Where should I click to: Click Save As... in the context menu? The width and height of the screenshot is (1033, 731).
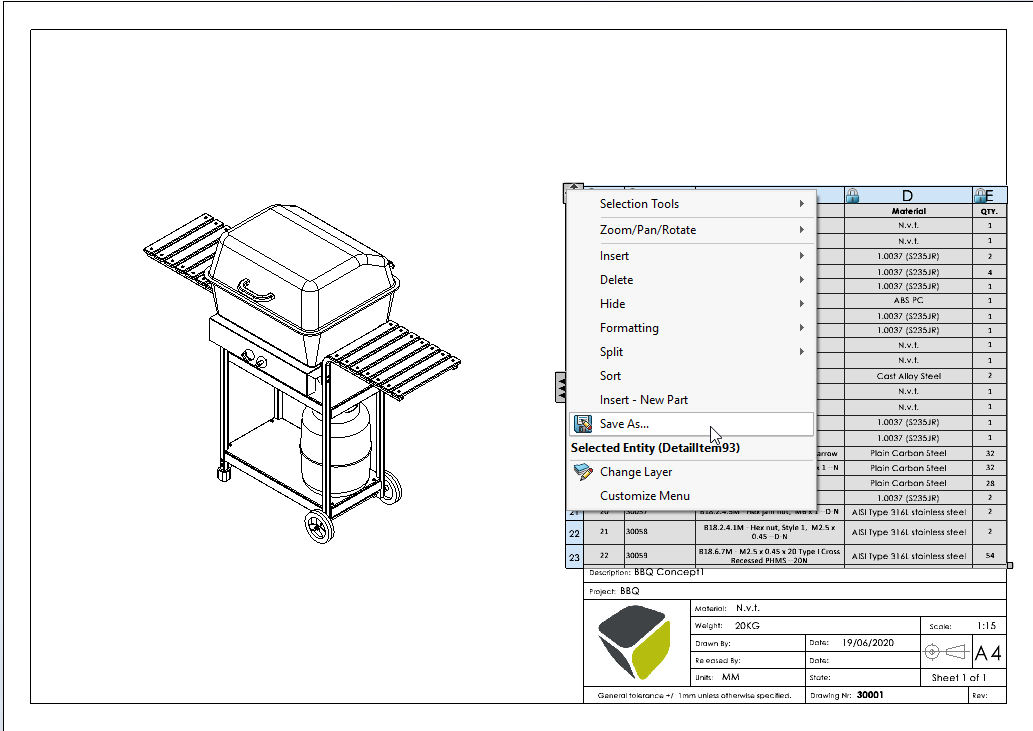pos(625,424)
